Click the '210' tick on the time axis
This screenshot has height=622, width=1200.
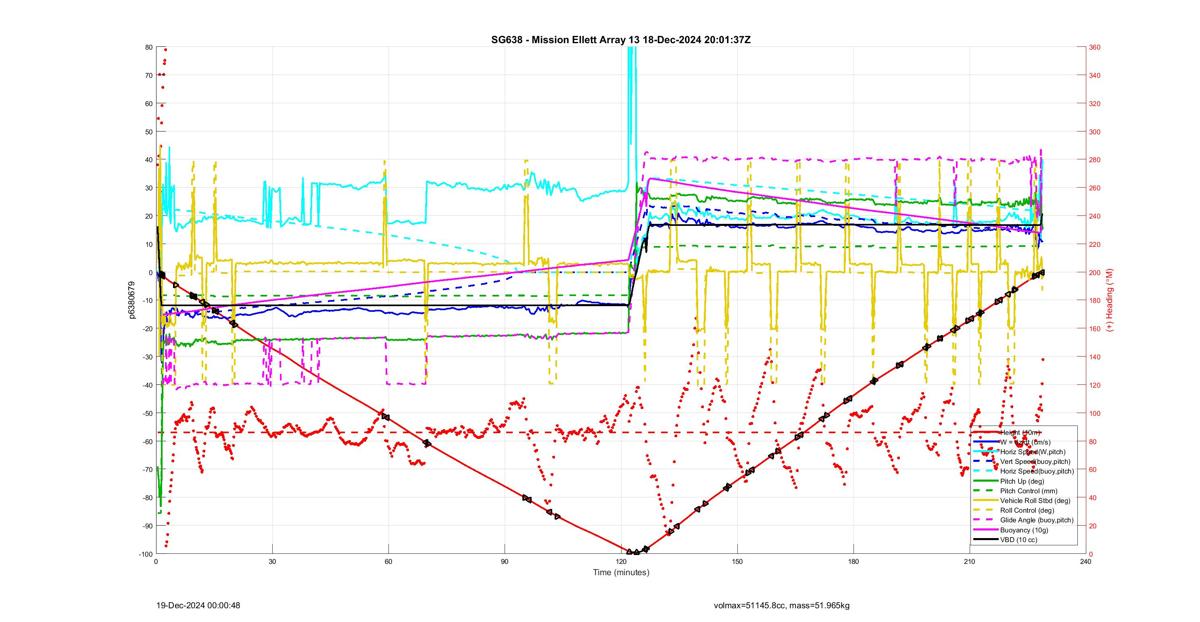pyautogui.click(x=969, y=562)
